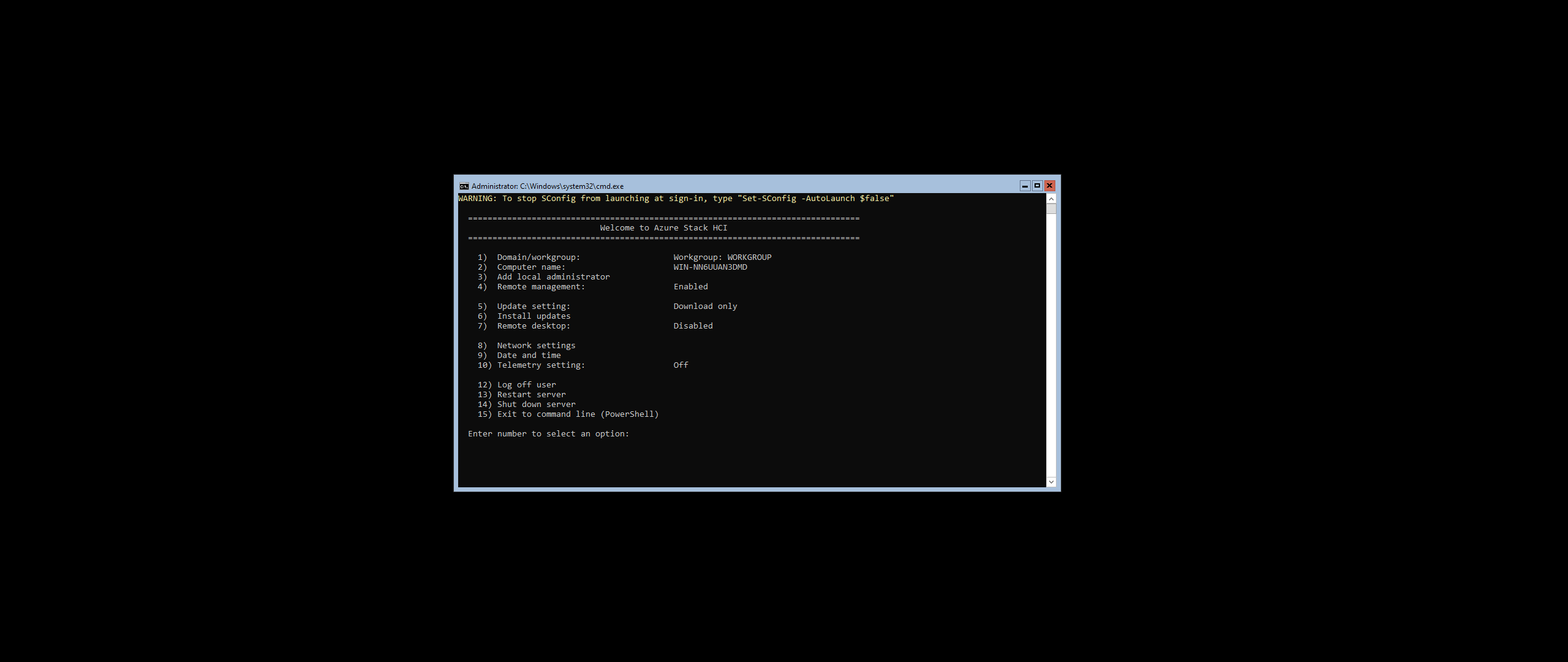The height and width of the screenshot is (662, 1568).
Task: Close the cmd.exe window
Action: [1049, 186]
